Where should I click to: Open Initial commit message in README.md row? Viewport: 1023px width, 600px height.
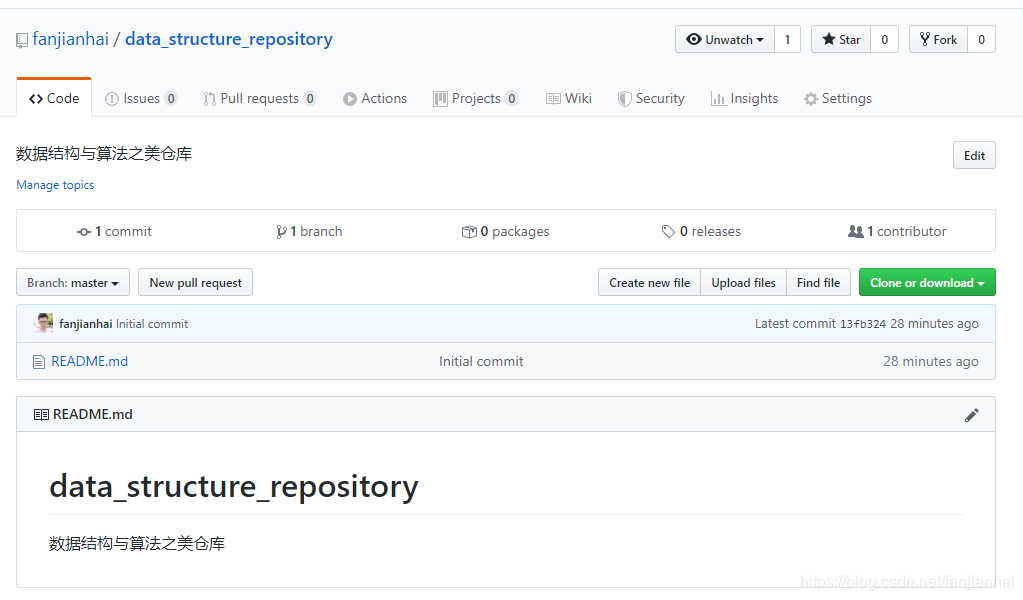[481, 361]
